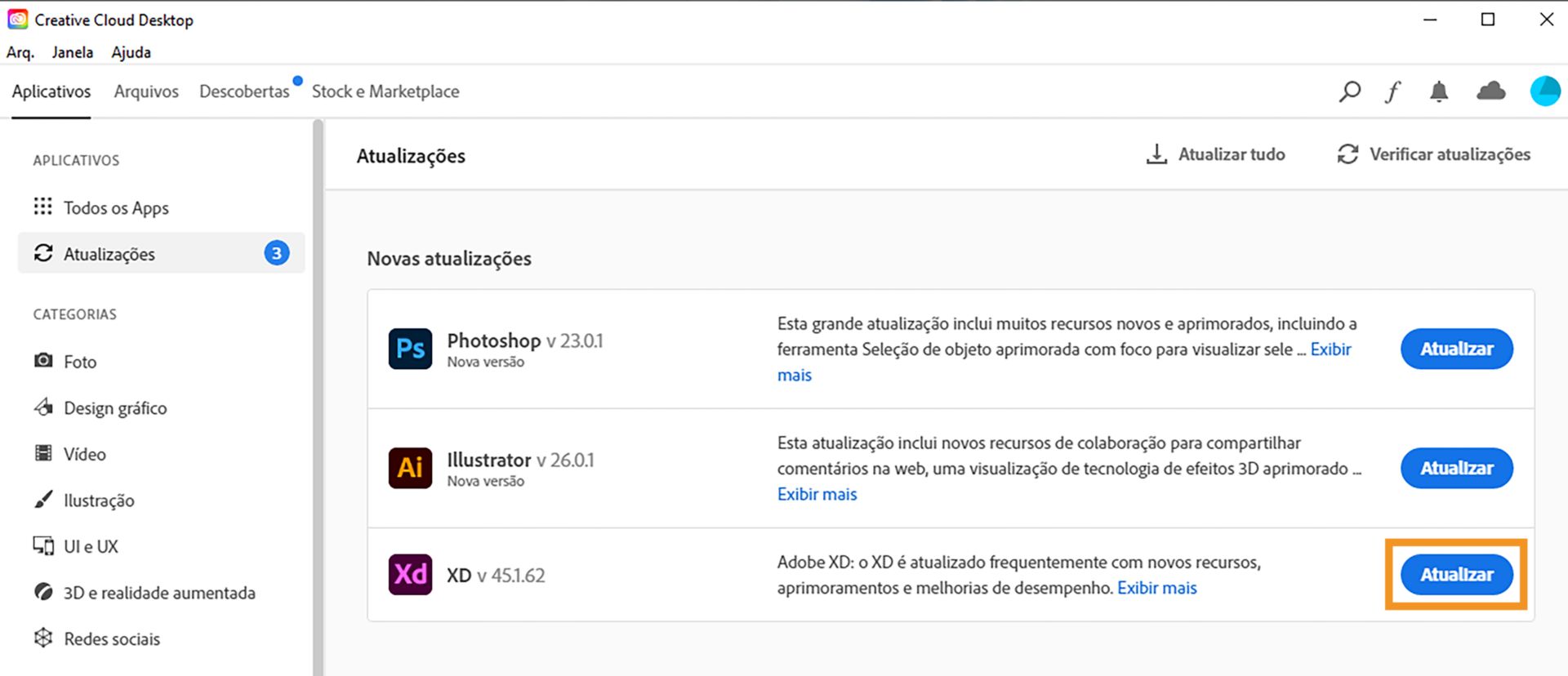Click the devices icon for UI e UX

pyautogui.click(x=43, y=545)
